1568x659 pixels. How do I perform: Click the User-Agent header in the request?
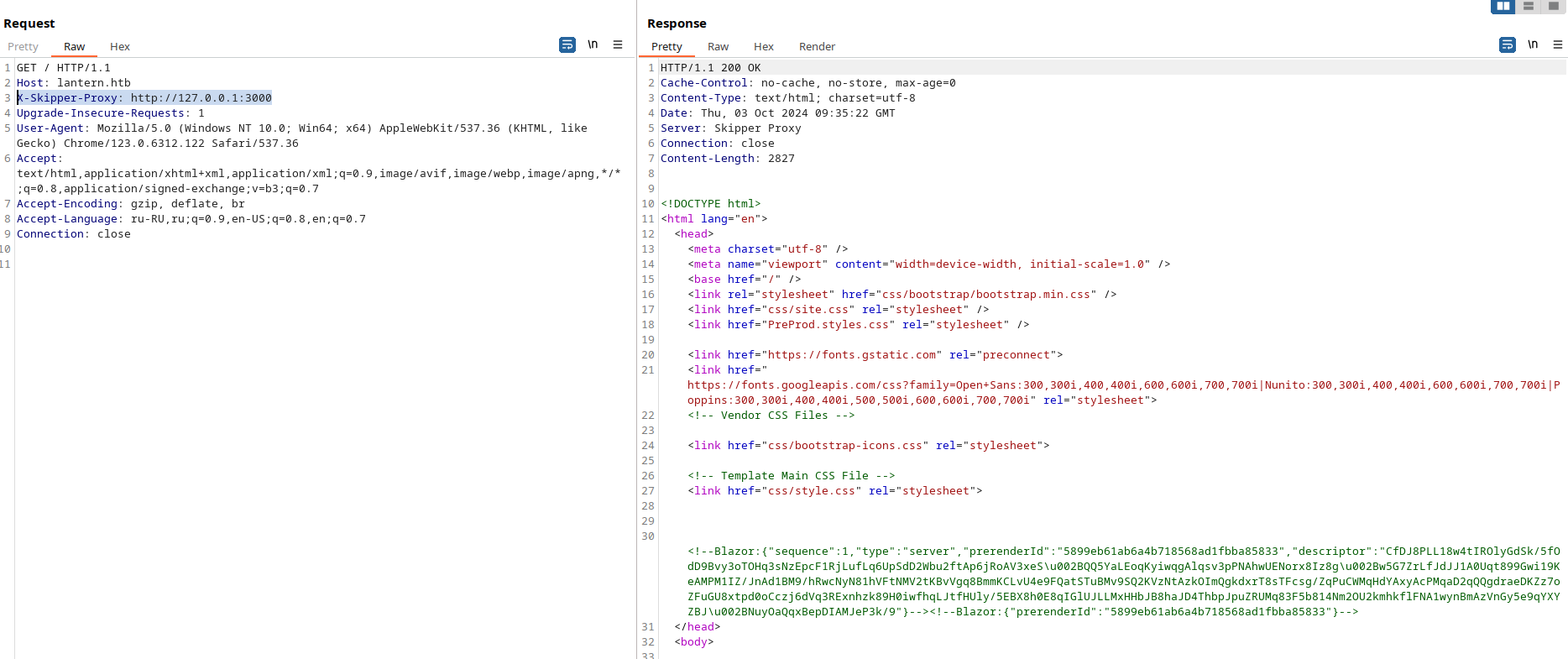tap(302, 136)
